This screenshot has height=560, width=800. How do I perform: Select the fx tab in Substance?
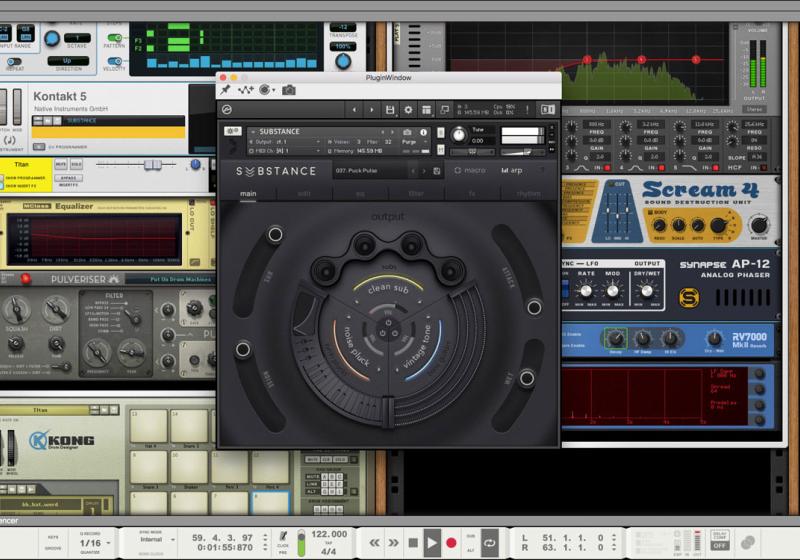pyautogui.click(x=472, y=194)
